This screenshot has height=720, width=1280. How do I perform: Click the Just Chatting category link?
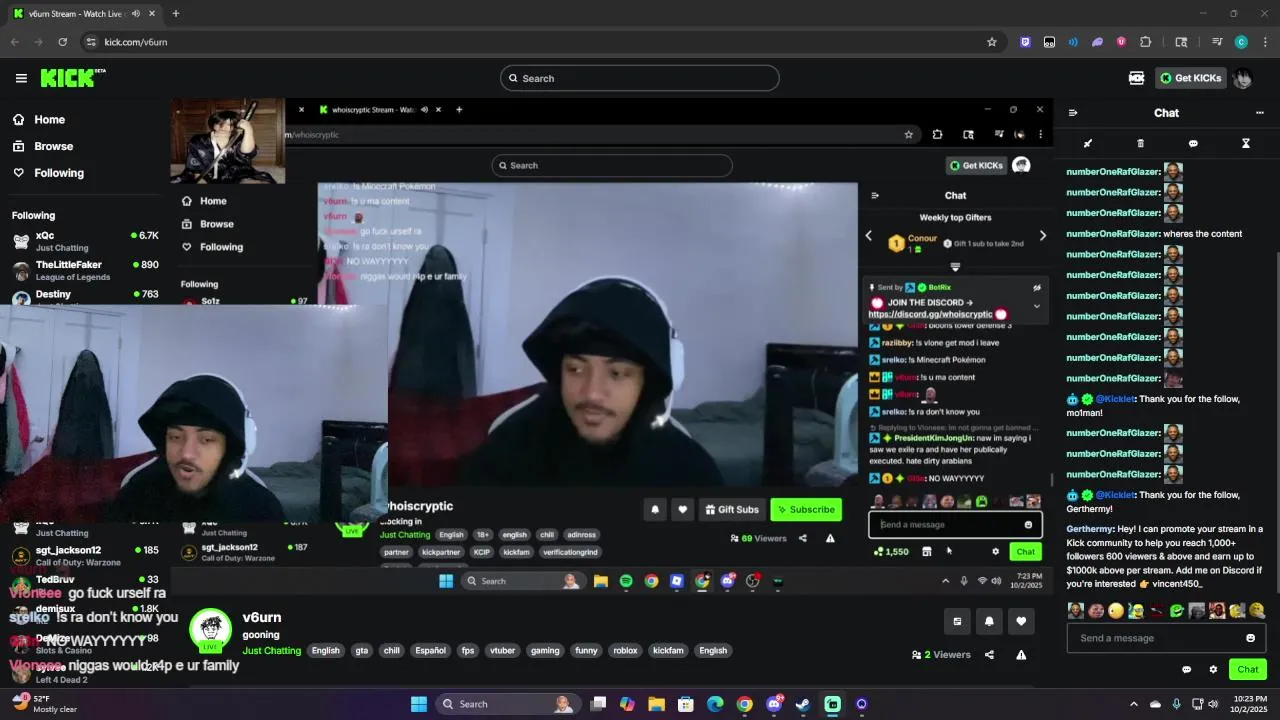tap(272, 650)
